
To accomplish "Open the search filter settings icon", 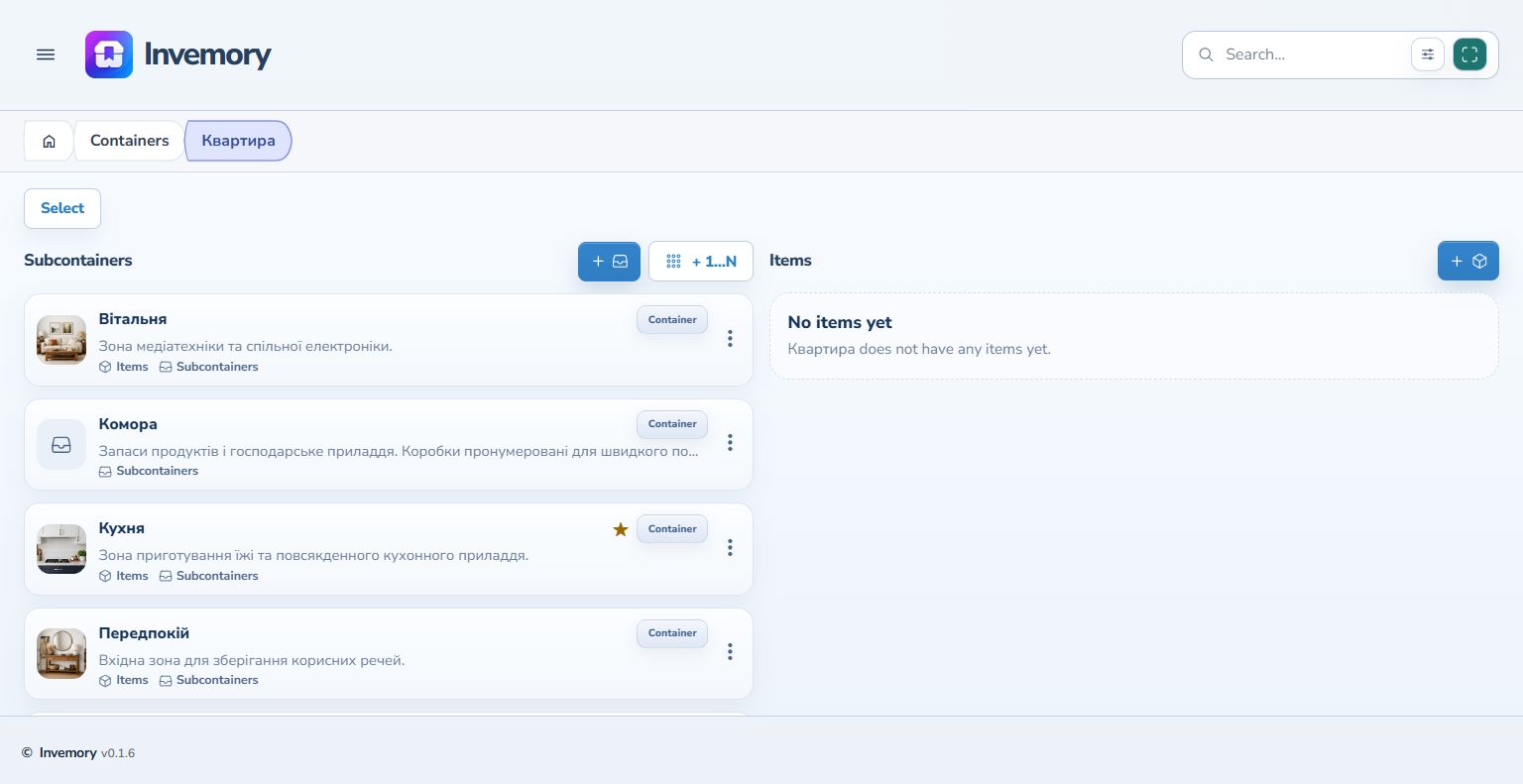I will [1428, 55].
